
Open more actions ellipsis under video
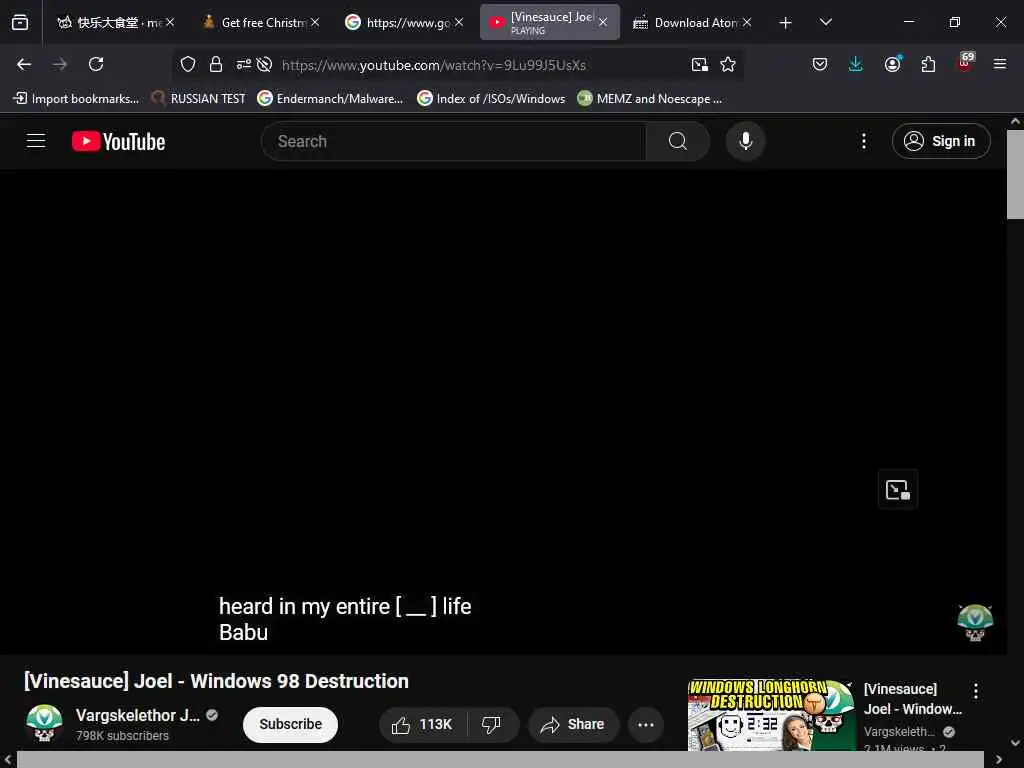(x=646, y=724)
